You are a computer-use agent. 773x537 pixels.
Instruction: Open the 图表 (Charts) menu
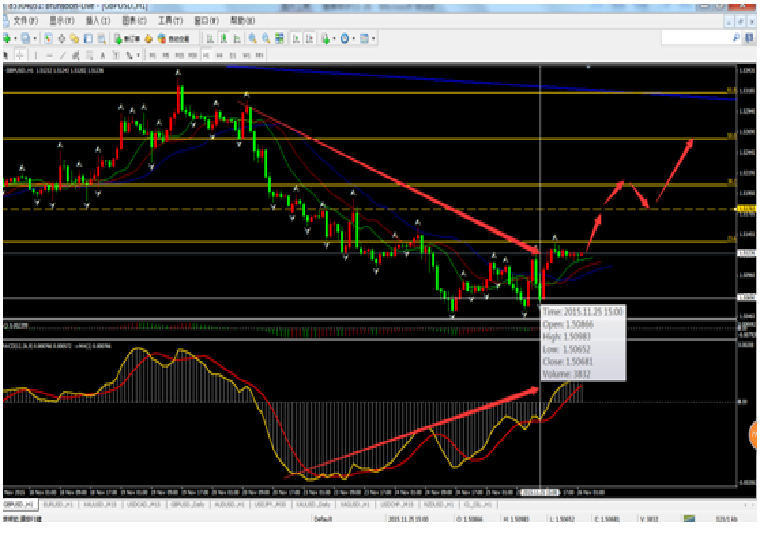(135, 21)
